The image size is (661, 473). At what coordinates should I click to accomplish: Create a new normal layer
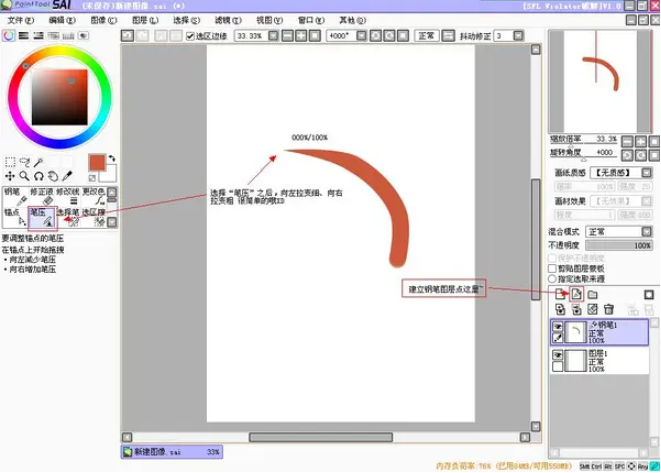click(x=560, y=294)
